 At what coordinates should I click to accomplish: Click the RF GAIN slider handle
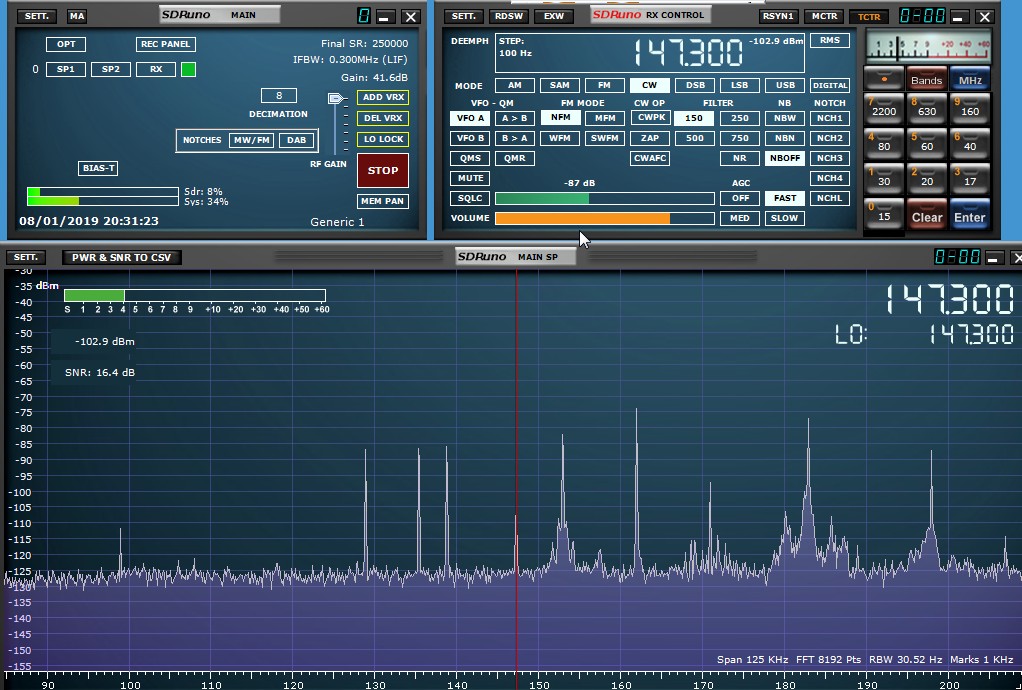336,98
